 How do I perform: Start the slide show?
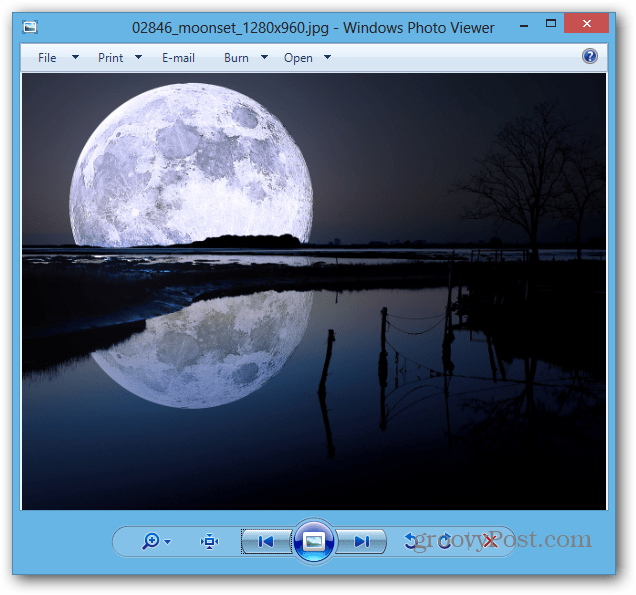[314, 541]
